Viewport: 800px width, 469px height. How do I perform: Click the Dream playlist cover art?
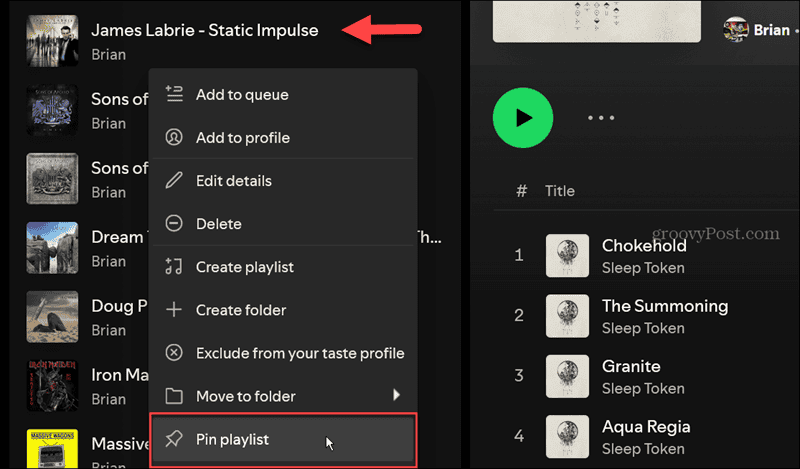(52, 248)
